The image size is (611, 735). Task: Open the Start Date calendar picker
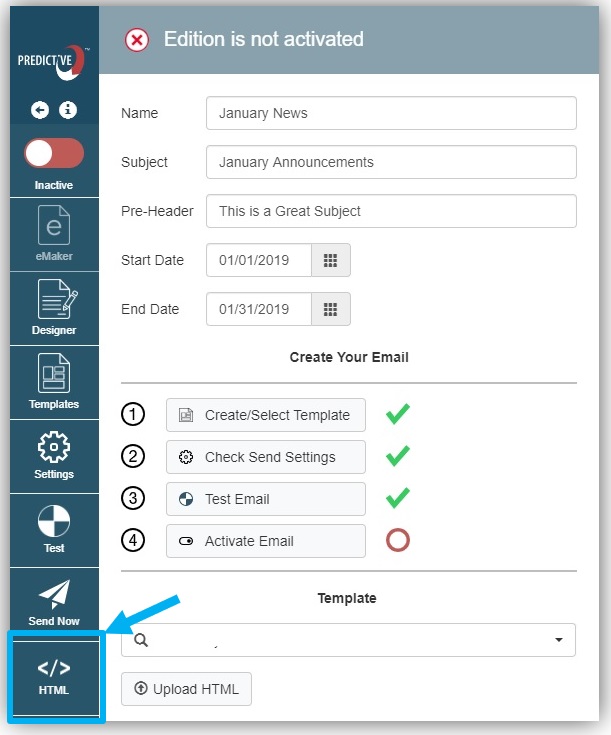[x=331, y=260]
